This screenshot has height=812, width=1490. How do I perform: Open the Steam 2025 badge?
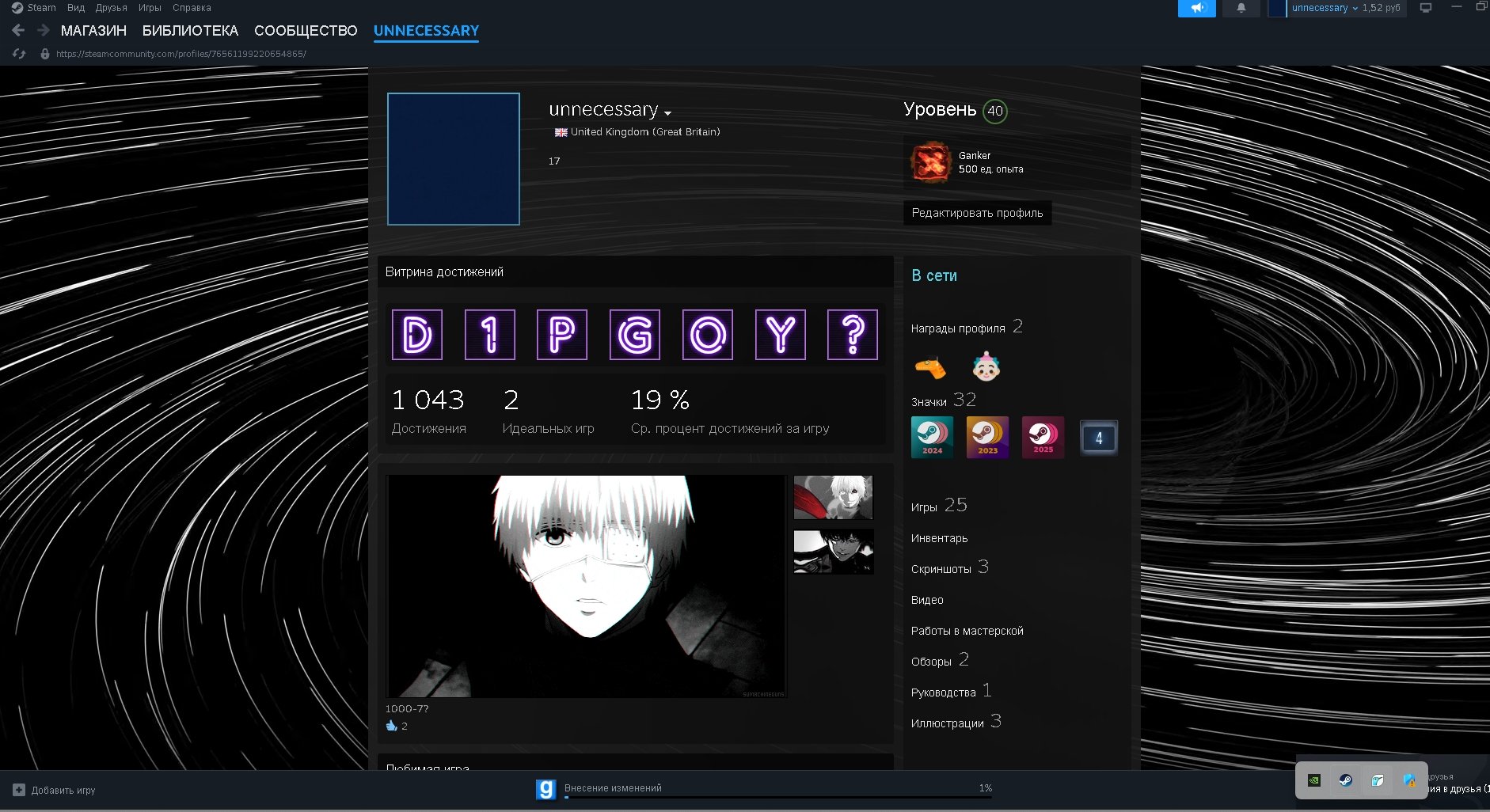click(x=1043, y=437)
